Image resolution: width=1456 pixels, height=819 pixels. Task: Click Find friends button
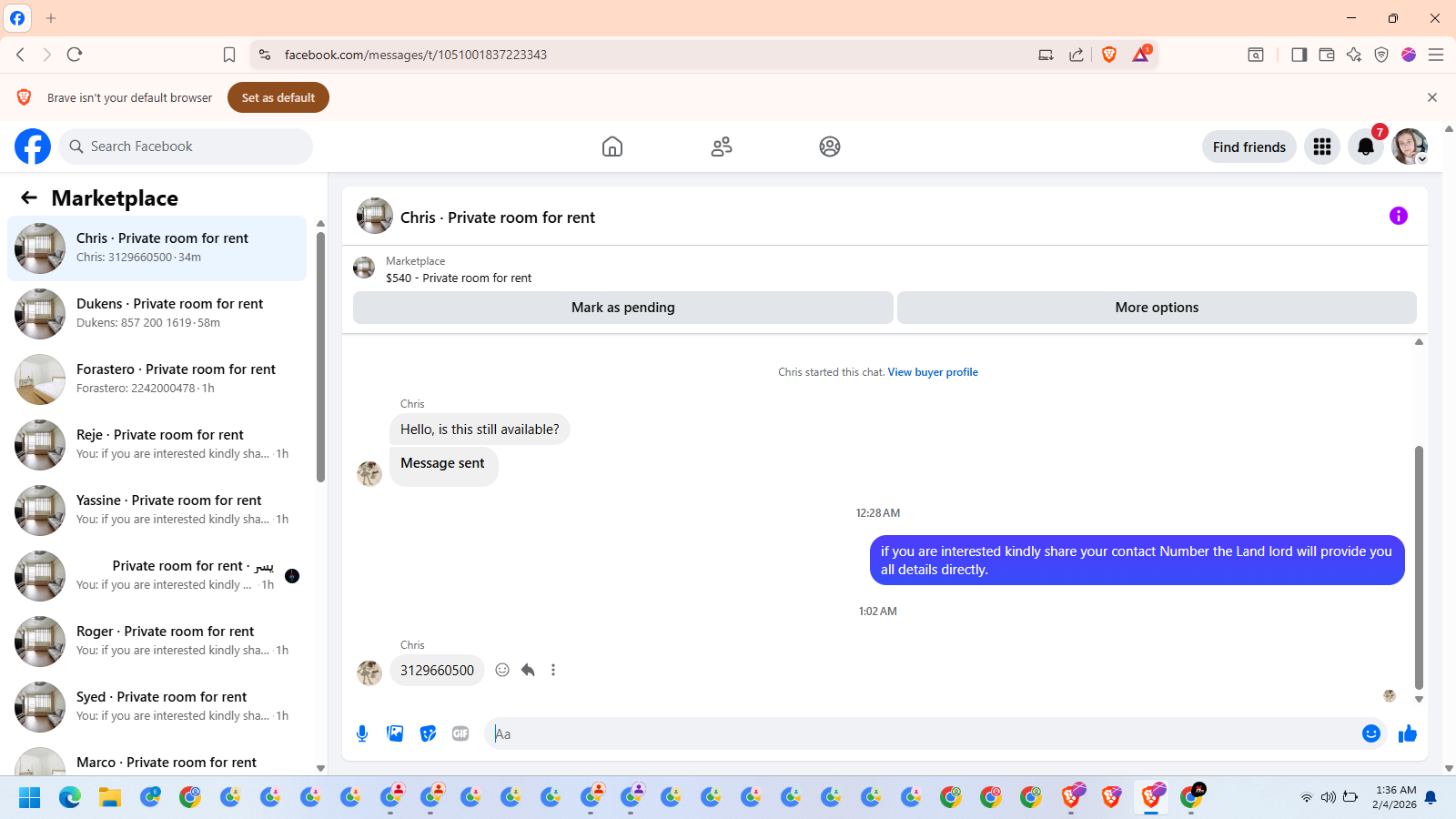pos(1249,147)
